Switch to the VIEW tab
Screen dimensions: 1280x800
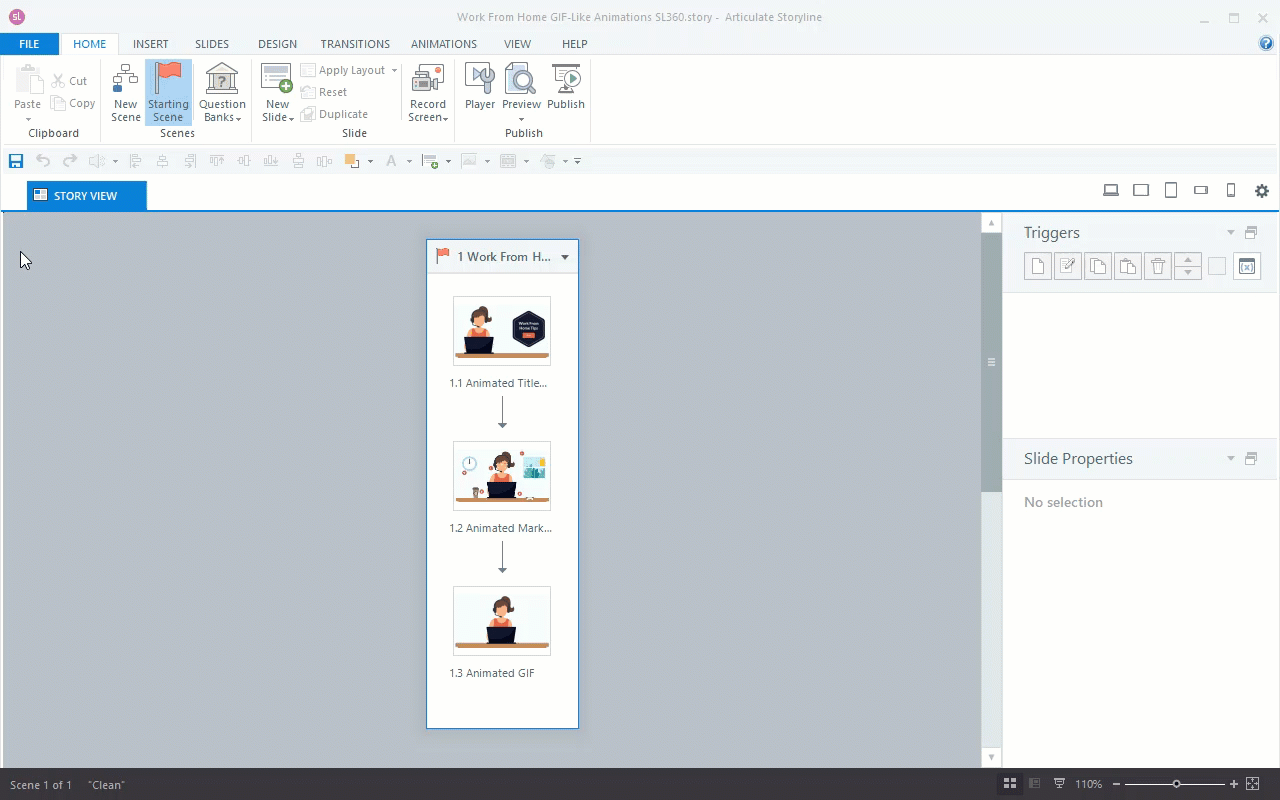[517, 44]
